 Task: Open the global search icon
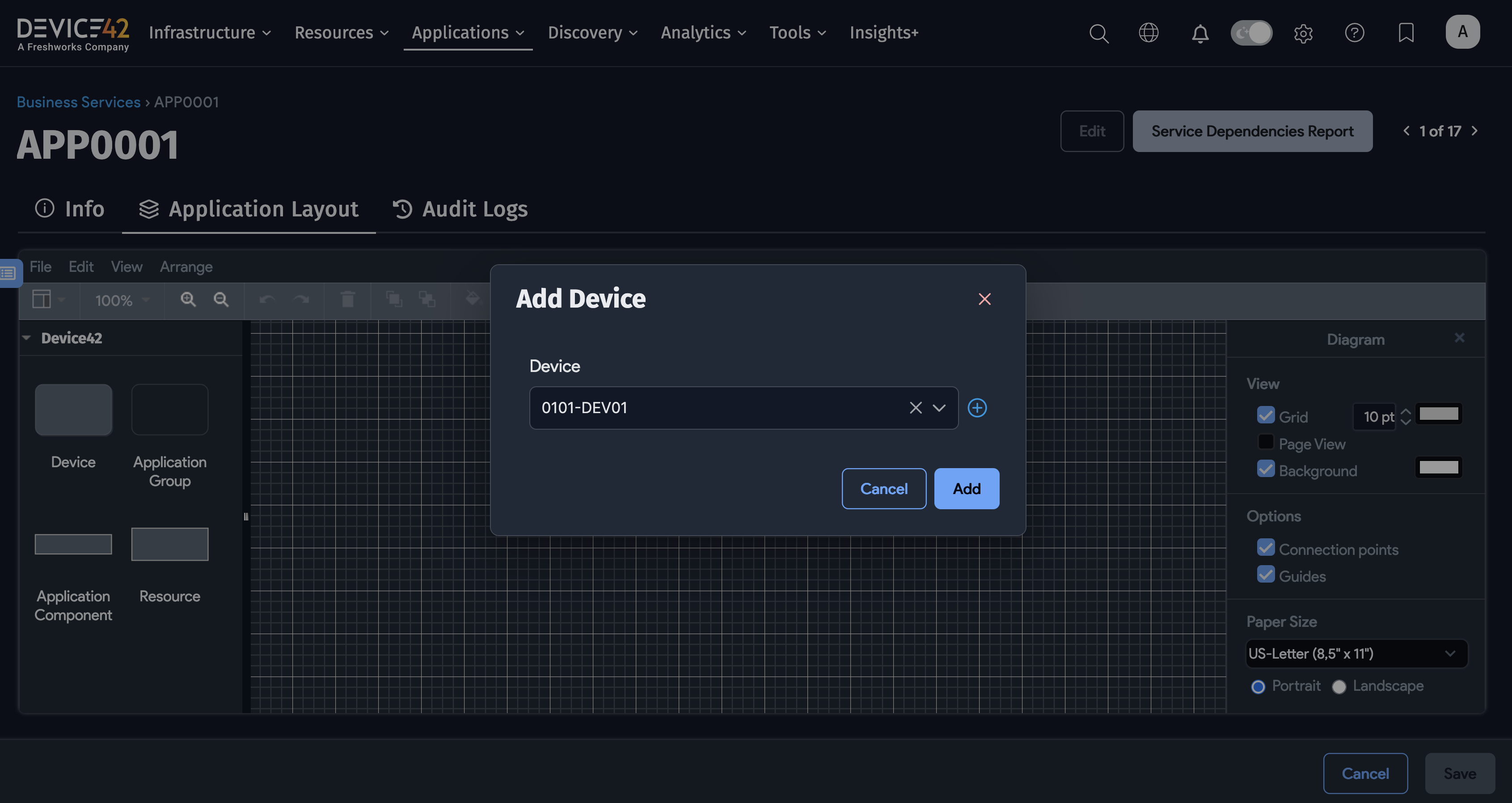pos(1098,33)
